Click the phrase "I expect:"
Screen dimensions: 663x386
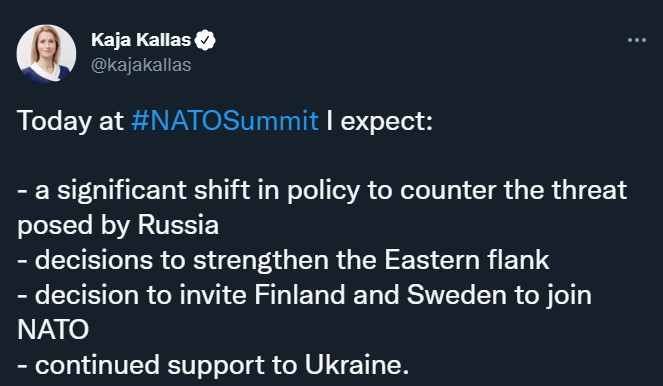[380, 122]
